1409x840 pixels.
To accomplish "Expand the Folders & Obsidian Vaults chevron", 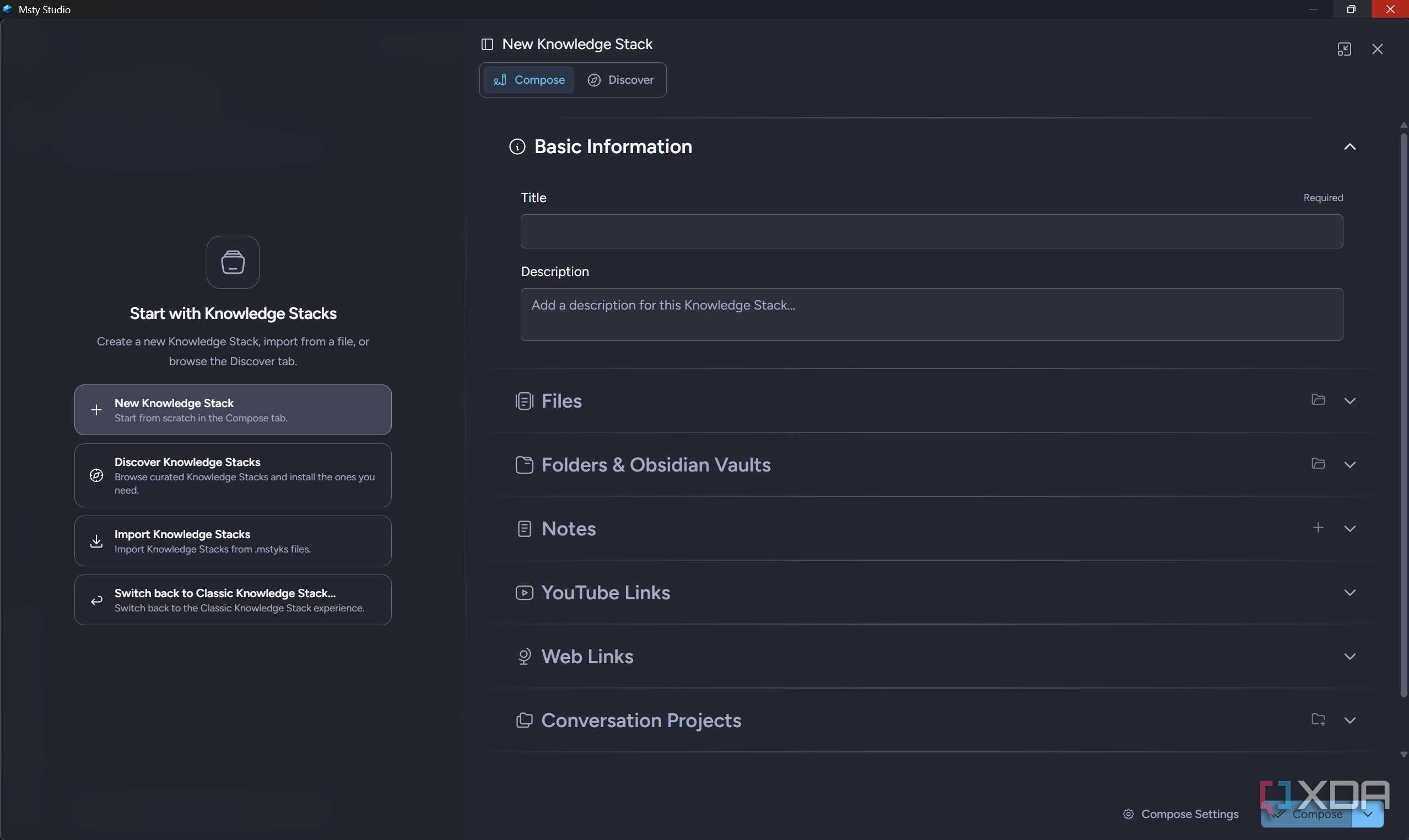I will 1349,465.
